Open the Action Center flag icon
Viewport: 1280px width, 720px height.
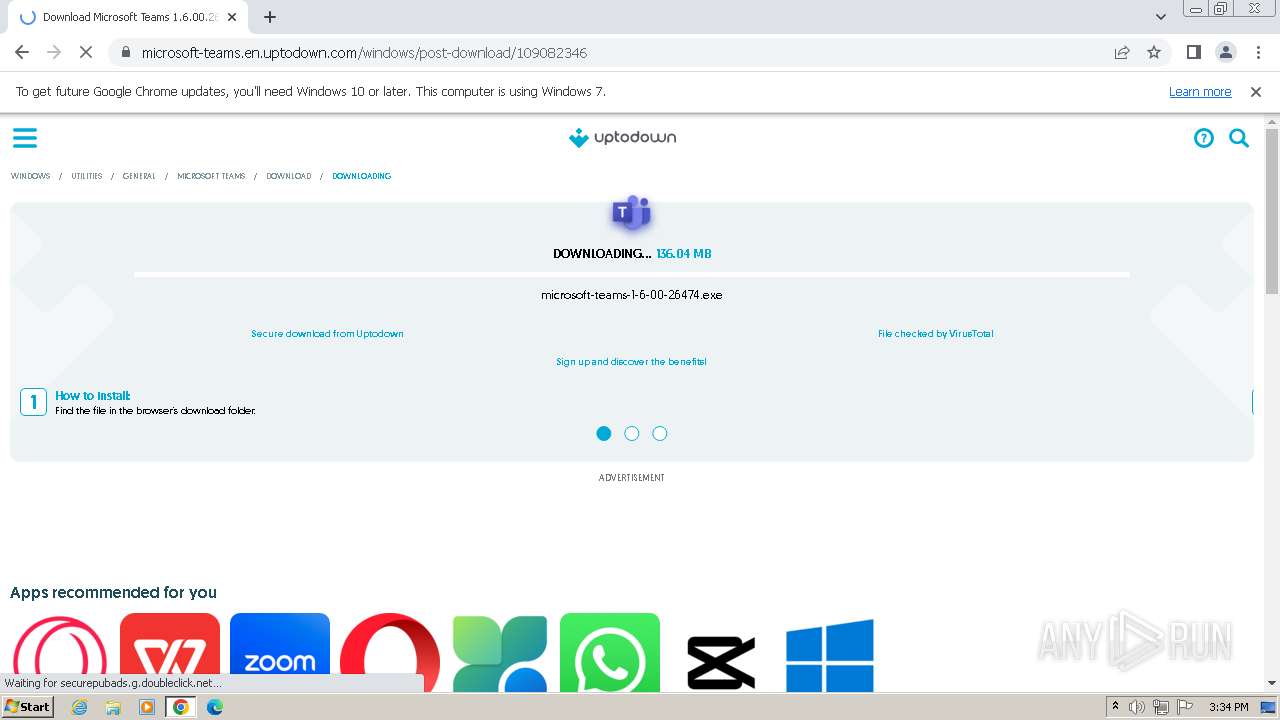pyautogui.click(x=1184, y=707)
